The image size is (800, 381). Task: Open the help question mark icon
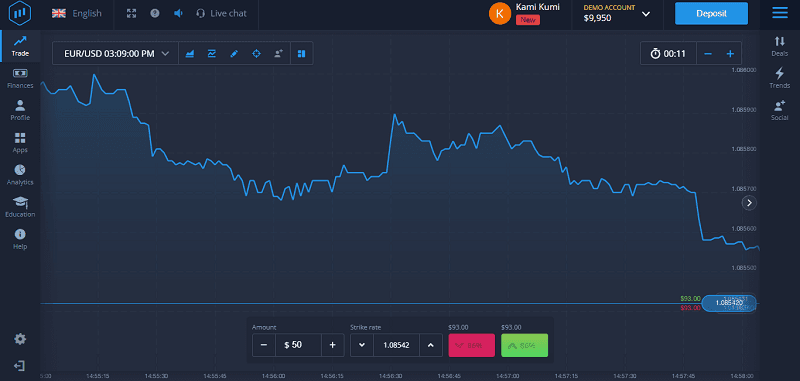tap(155, 14)
